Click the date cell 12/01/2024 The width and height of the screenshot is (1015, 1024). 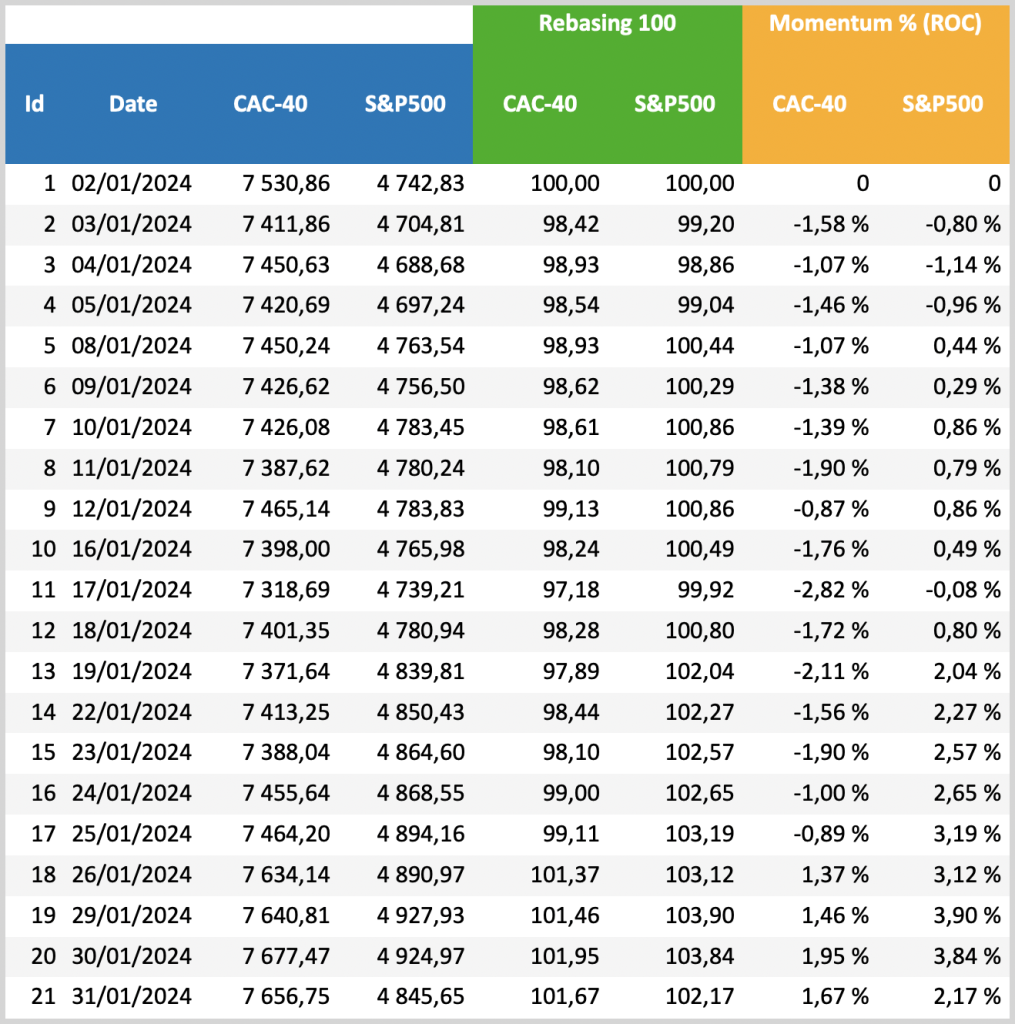(131, 509)
